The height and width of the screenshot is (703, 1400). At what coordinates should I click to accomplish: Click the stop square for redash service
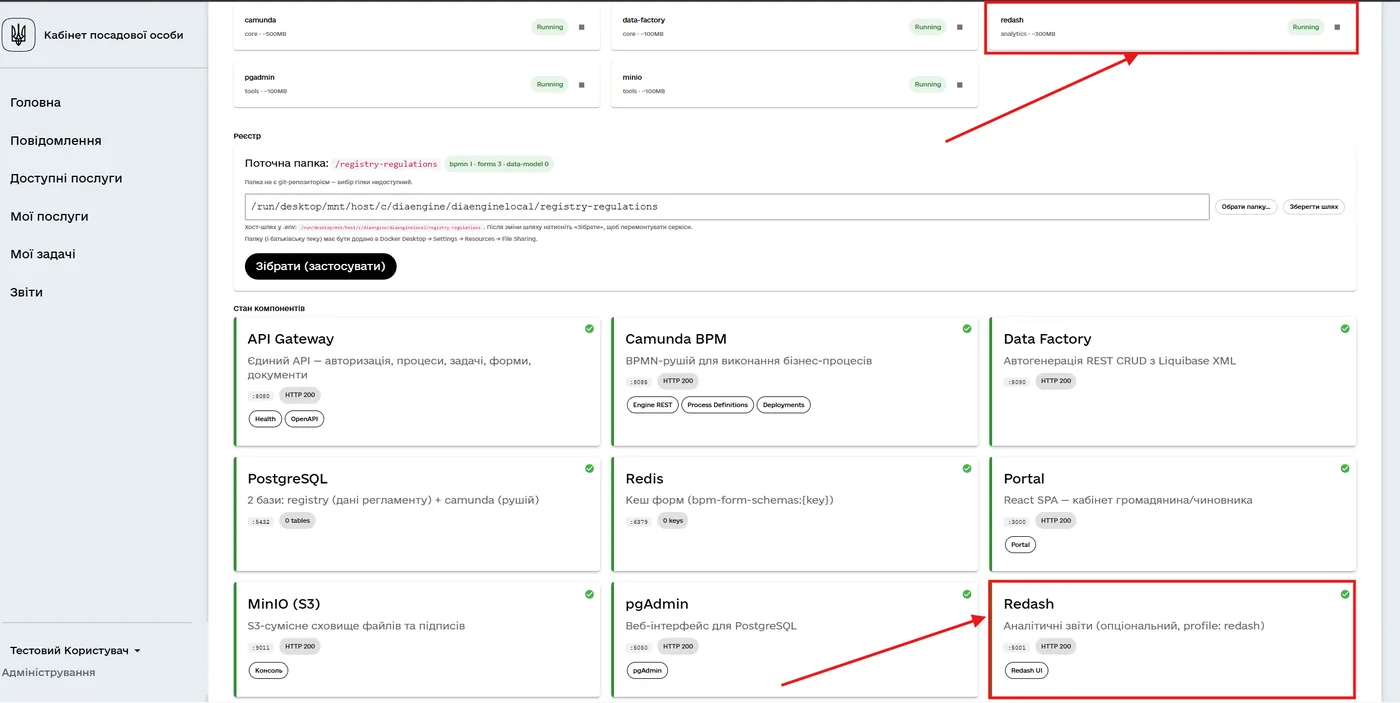(x=1337, y=27)
